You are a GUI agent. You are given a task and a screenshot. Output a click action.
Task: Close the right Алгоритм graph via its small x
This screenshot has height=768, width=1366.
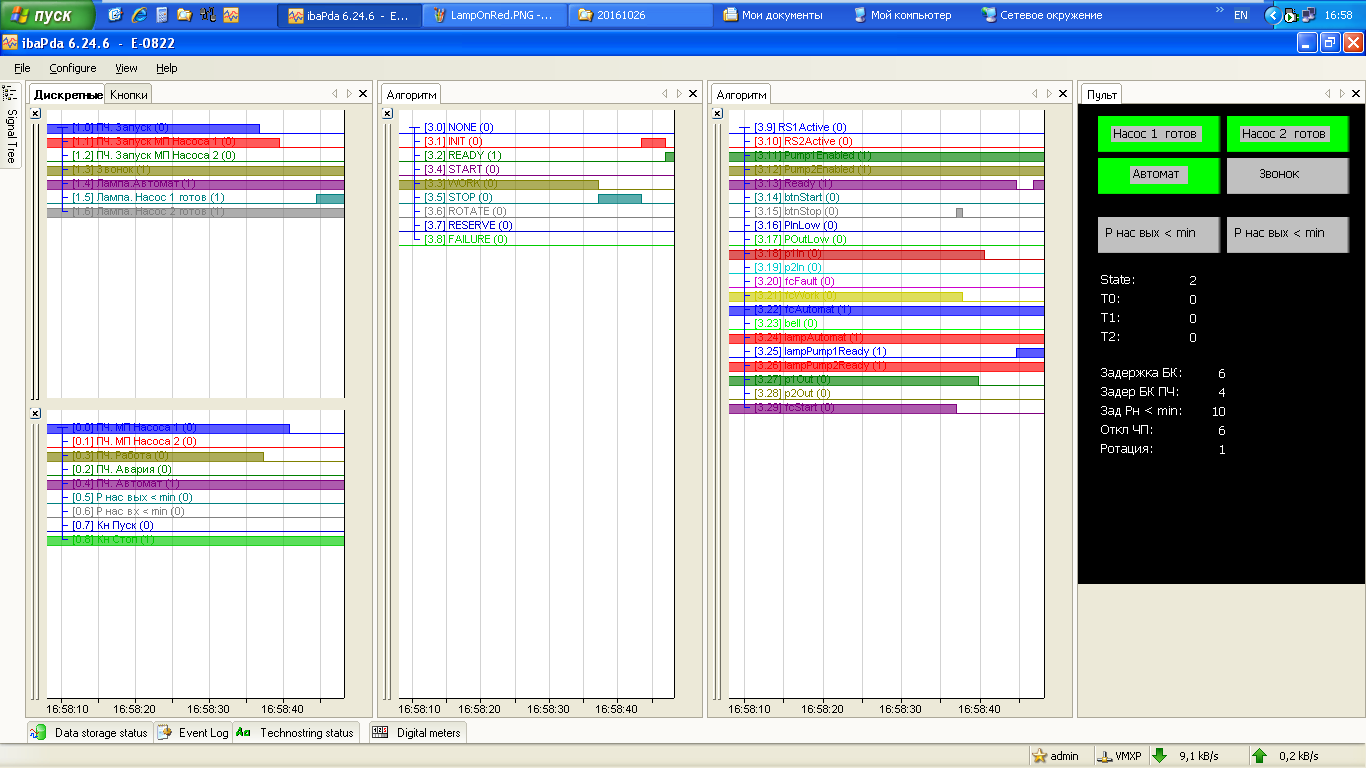tap(717, 113)
